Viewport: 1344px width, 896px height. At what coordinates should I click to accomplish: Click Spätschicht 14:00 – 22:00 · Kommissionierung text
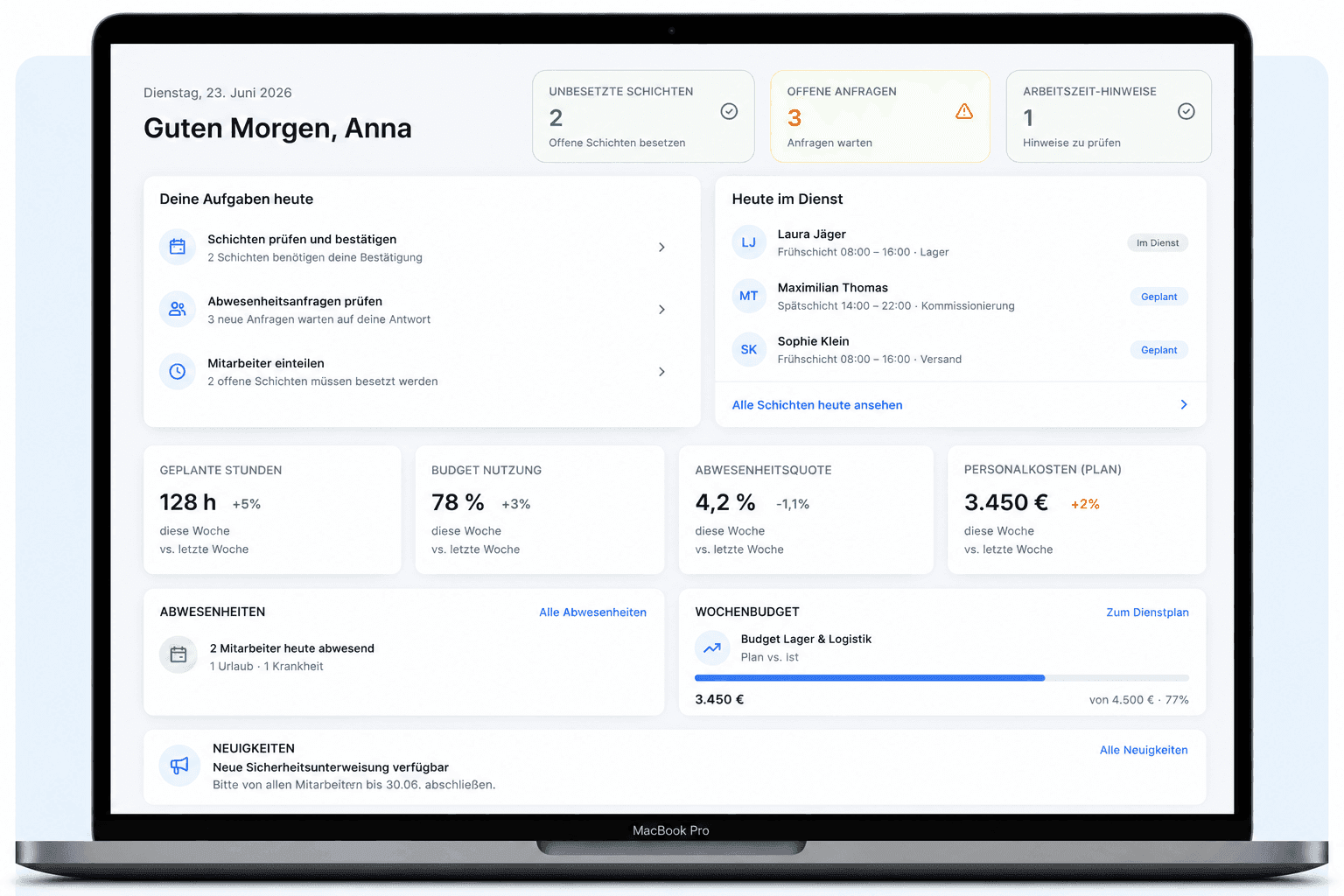896,306
